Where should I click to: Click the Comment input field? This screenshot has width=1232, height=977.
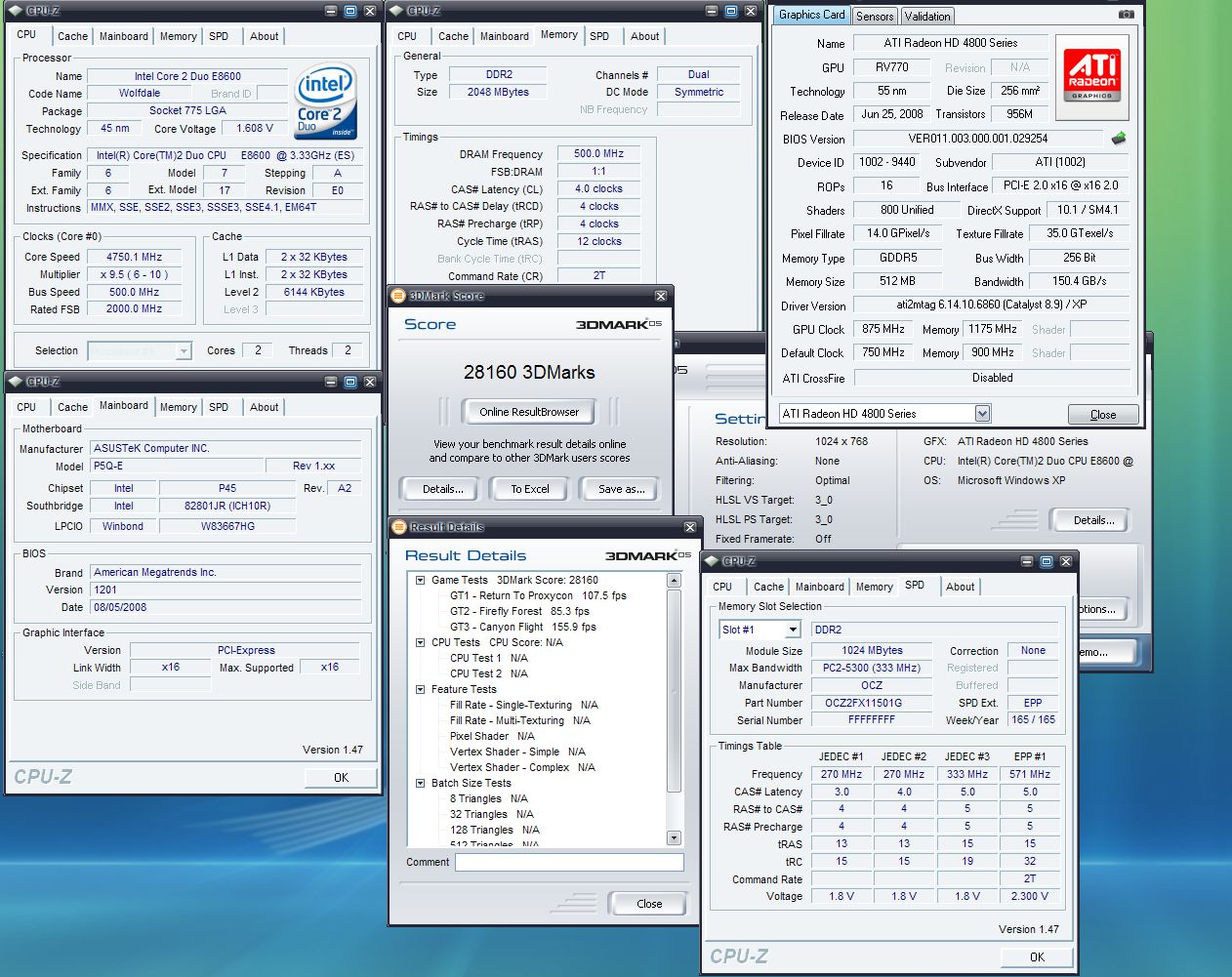click(569, 862)
